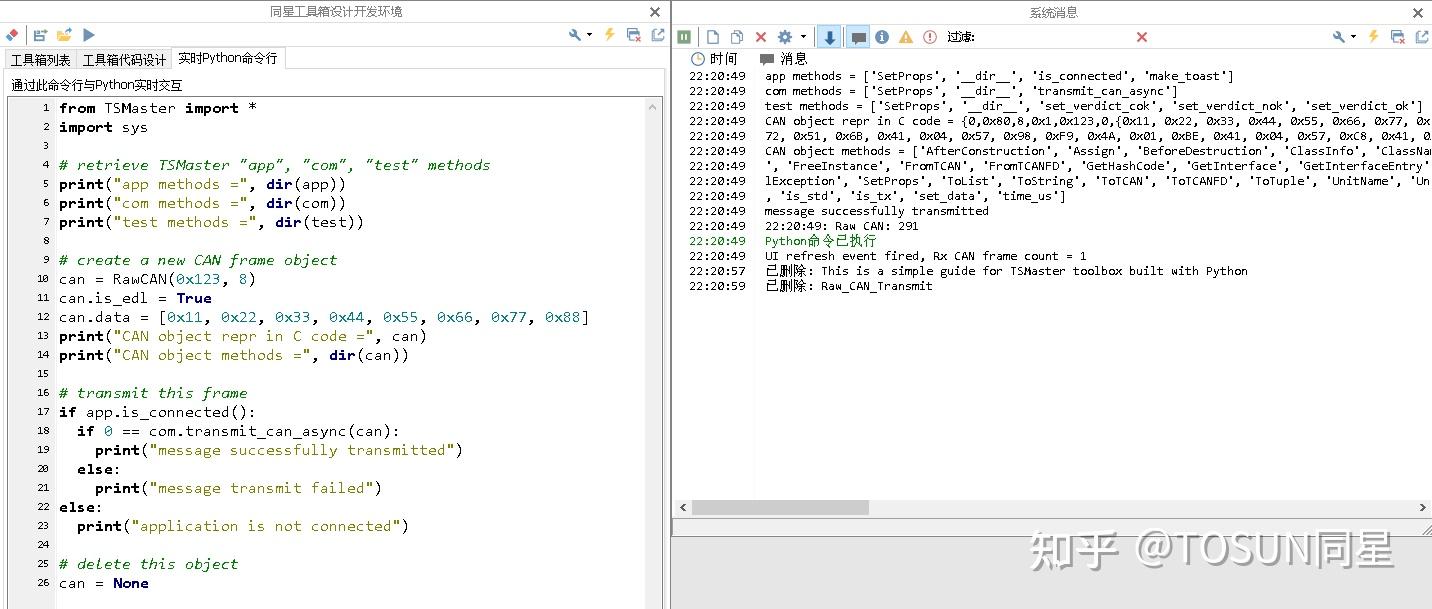Click the pop-out icon in system messages toolbar
This screenshot has height=609, width=1432.
[x=1422, y=37]
